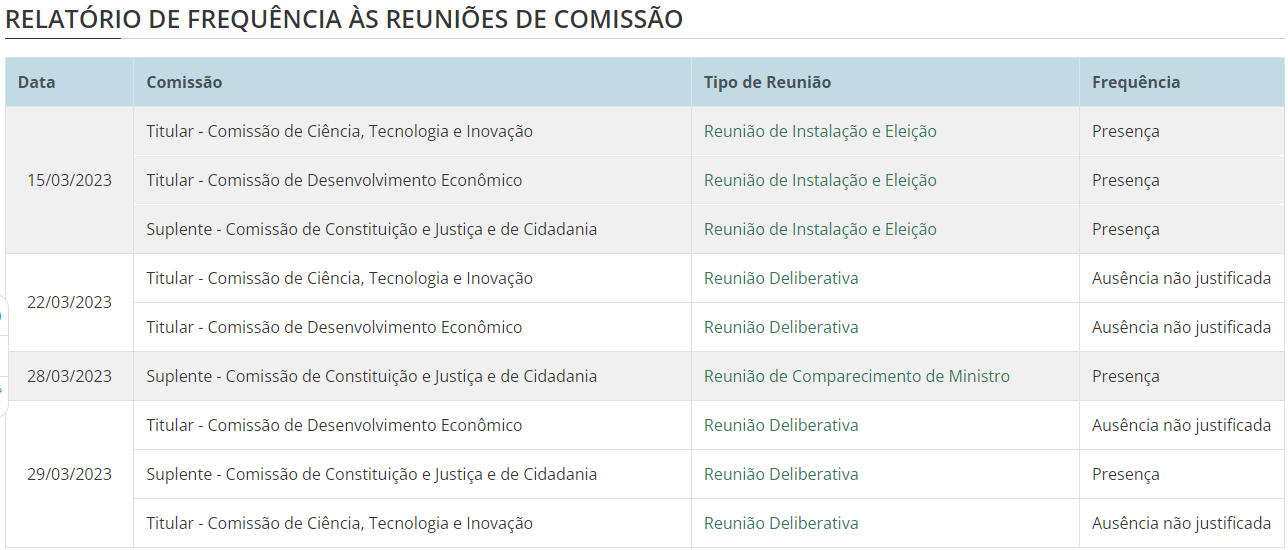Screen dimensions: 1288x550
Task: Open Reunião de Instalação e Eleição for Ciência, Tecnologia
Action: 820,131
